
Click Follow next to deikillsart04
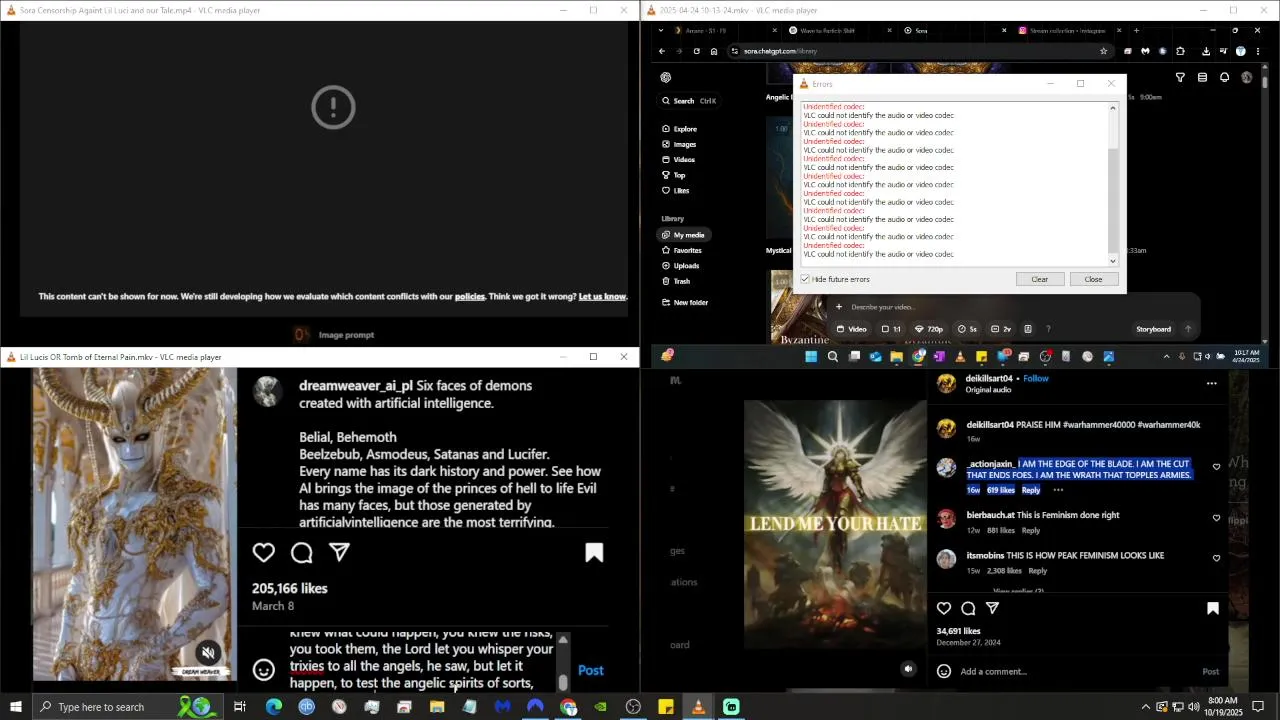pyautogui.click(x=1036, y=379)
